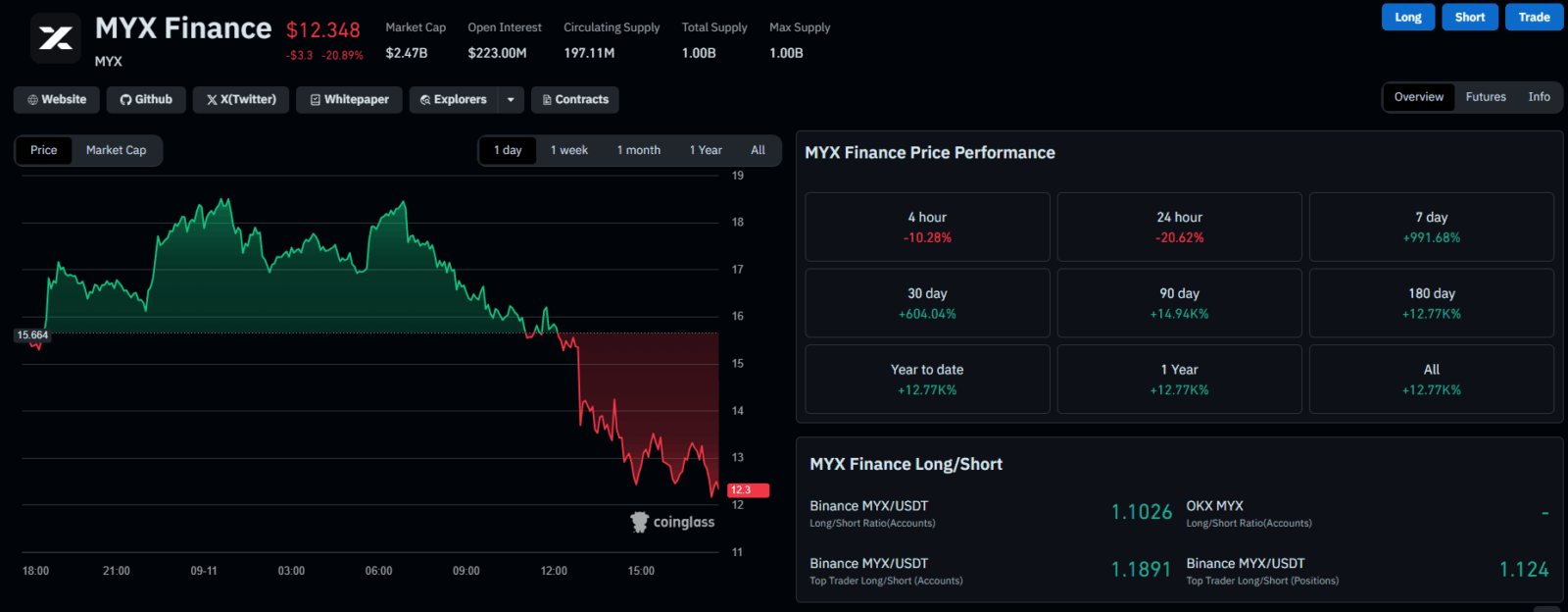This screenshot has height=612, width=1568.
Task: Click the Short button
Action: [x=1470, y=18]
